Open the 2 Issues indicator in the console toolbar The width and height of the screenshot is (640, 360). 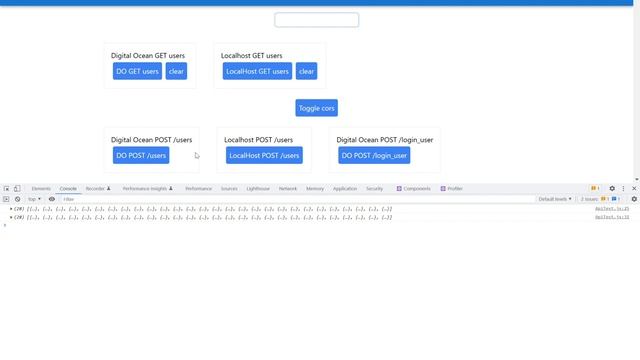click(x=600, y=199)
